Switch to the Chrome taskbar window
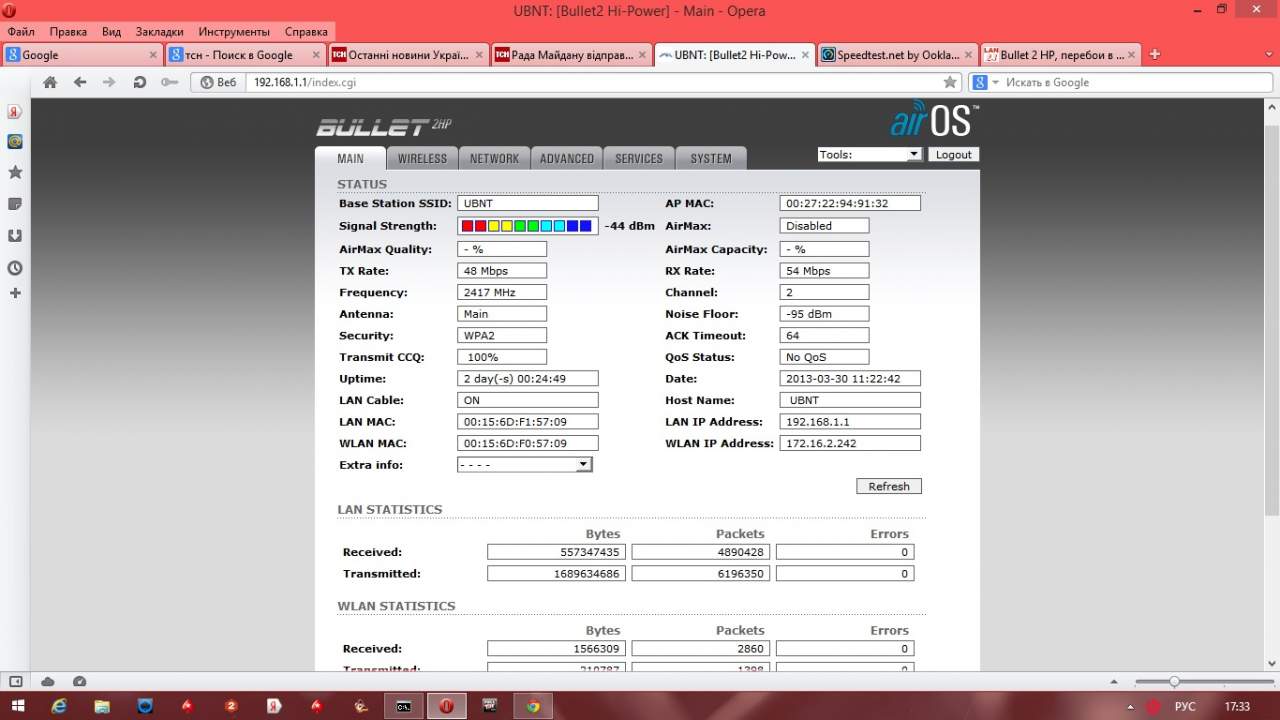The width and height of the screenshot is (1280, 720). 533,706
